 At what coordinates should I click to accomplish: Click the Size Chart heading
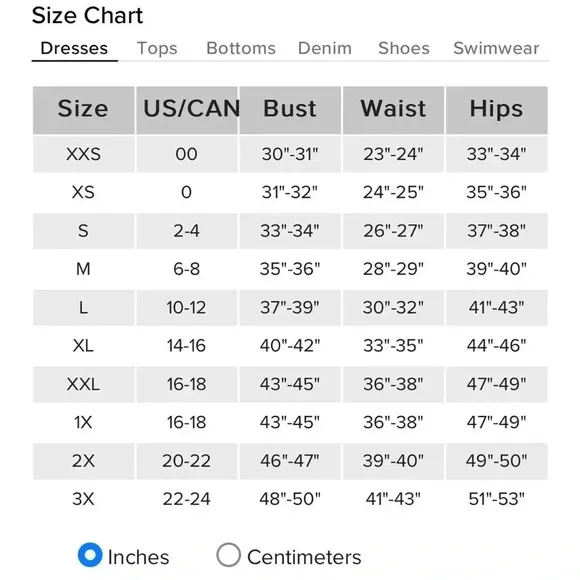tap(87, 16)
